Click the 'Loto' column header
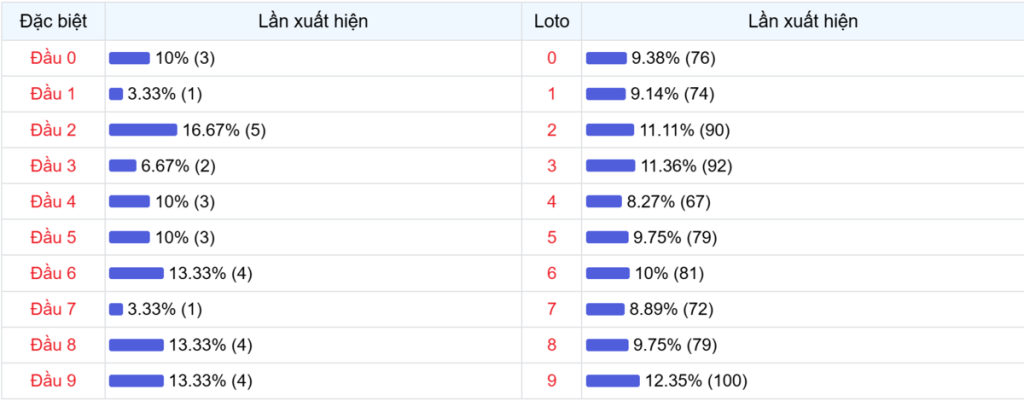The image size is (1024, 401). tap(551, 21)
